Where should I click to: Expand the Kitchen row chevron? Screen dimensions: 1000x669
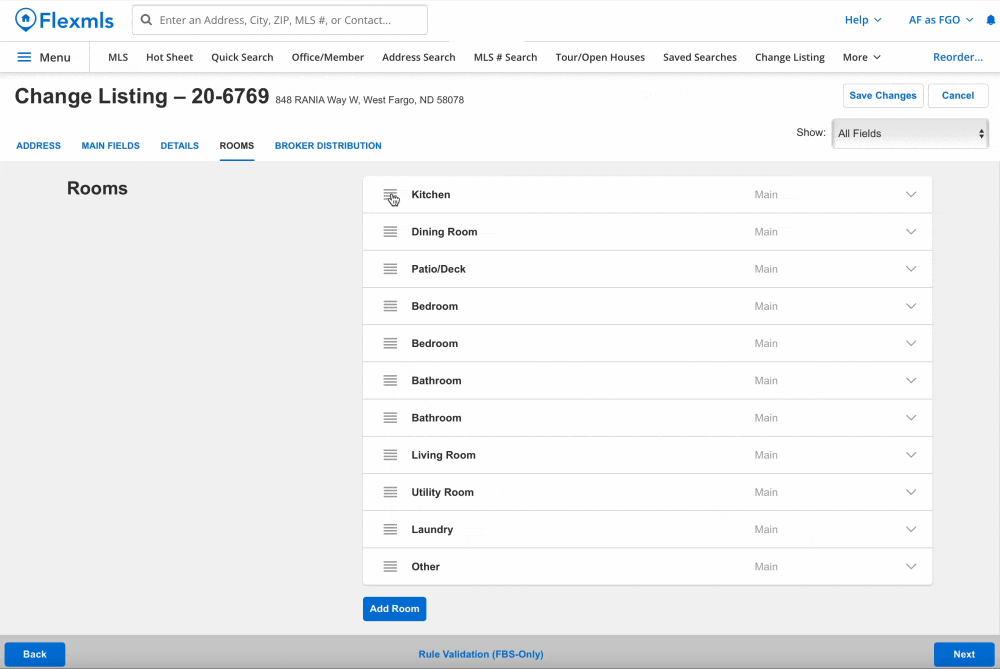(910, 195)
